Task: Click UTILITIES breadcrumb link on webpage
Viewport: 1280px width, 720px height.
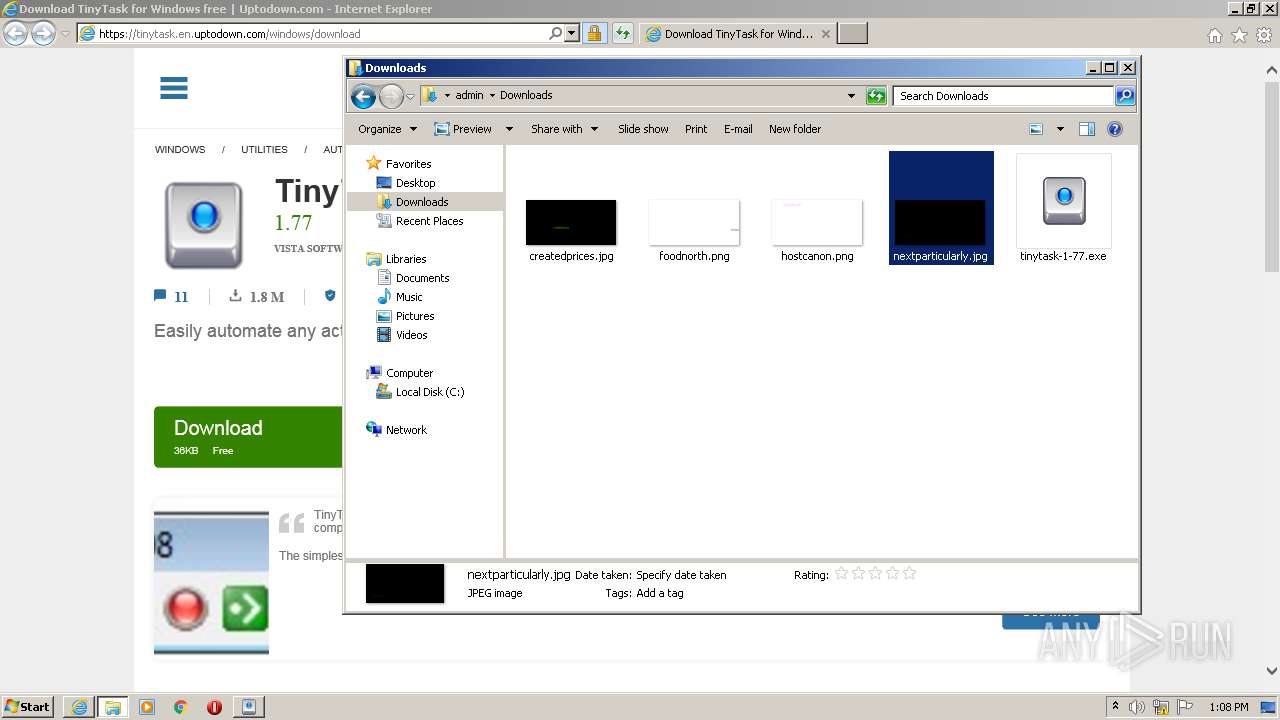Action: coord(264,150)
